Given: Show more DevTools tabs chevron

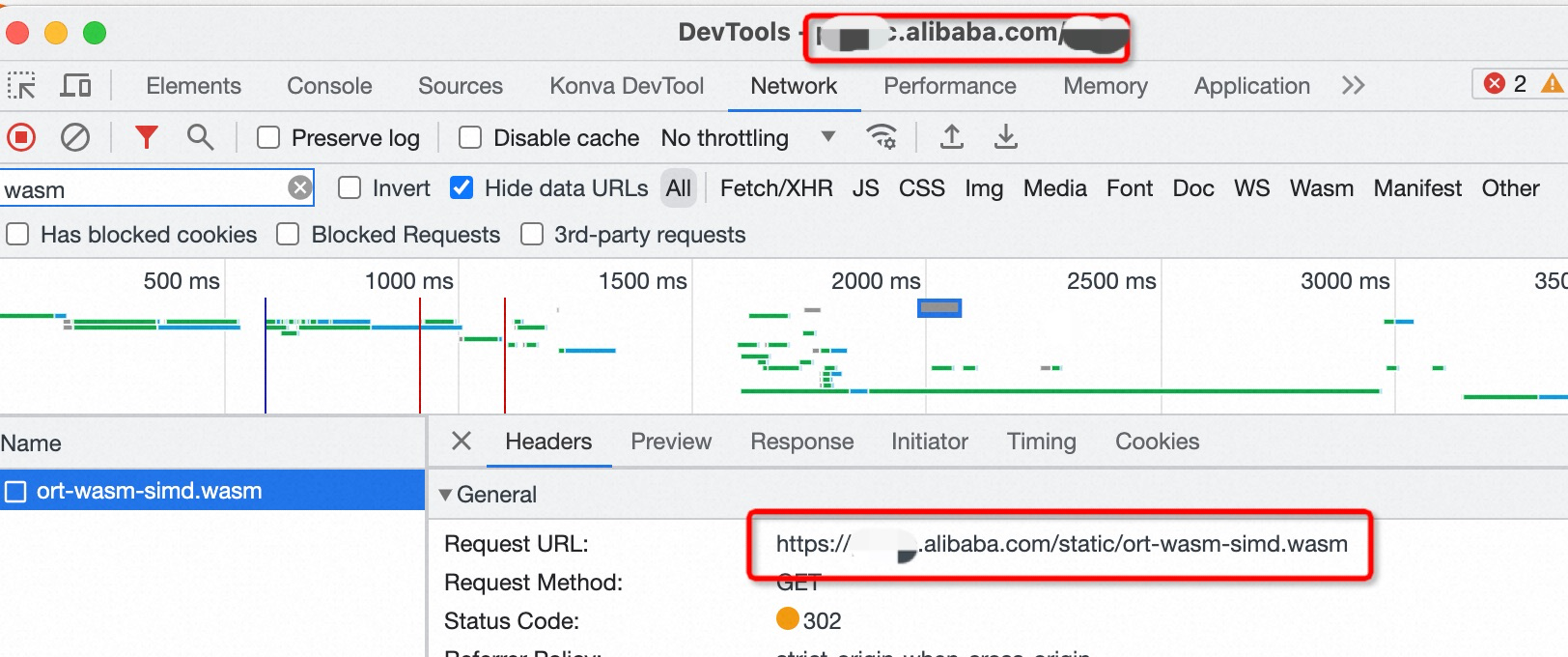Looking at the screenshot, I should [x=1353, y=86].
